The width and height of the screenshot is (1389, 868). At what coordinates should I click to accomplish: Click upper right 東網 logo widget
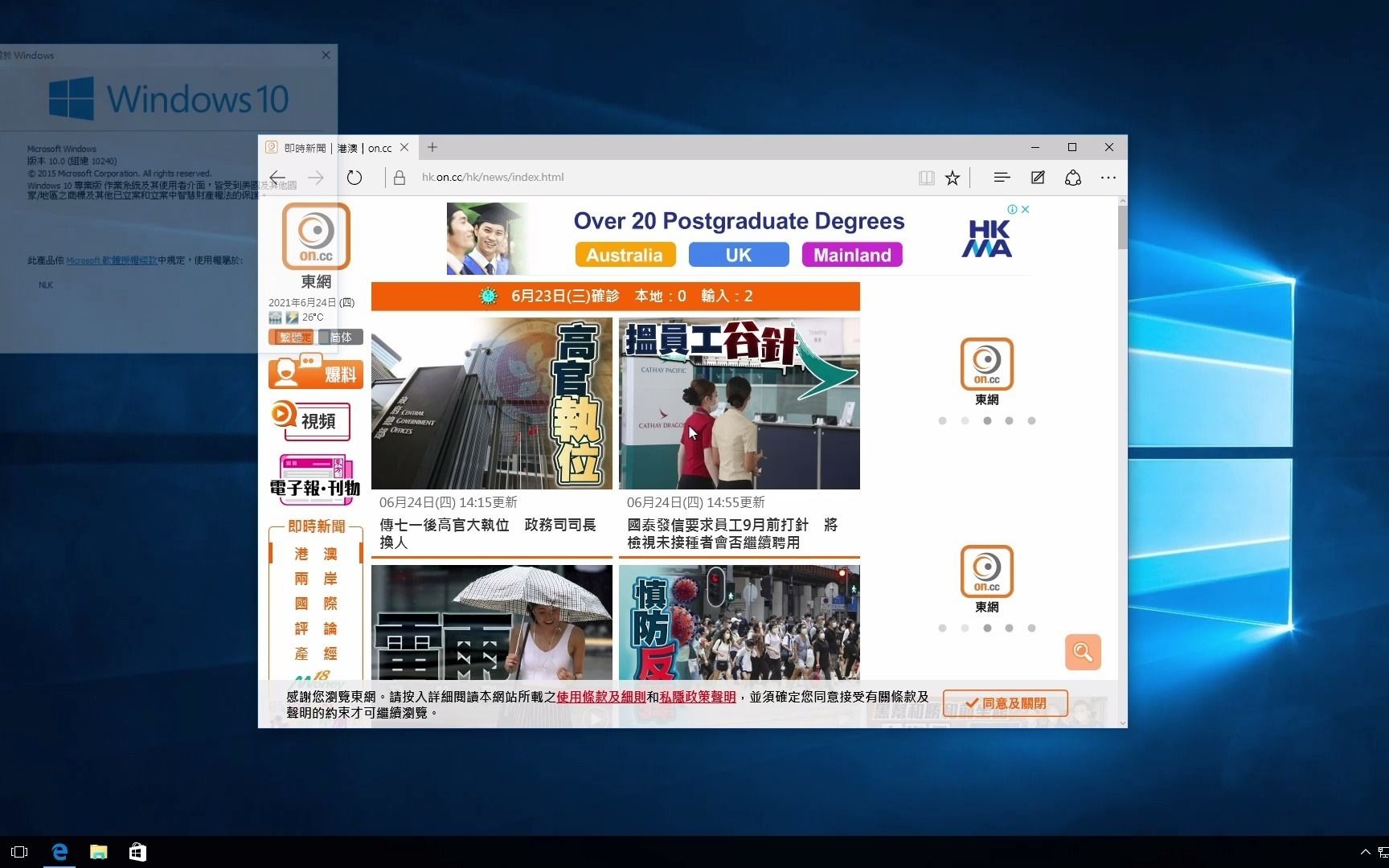[987, 371]
